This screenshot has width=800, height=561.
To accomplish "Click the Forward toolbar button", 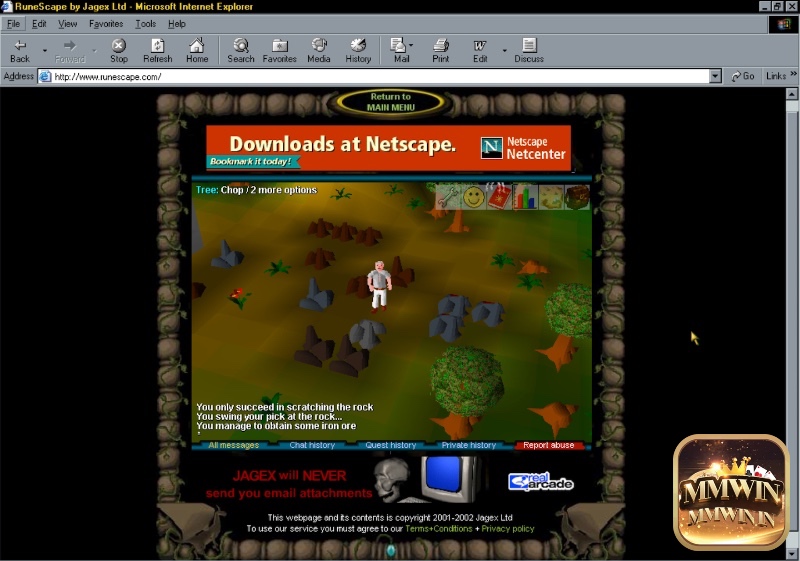I will 70,51.
